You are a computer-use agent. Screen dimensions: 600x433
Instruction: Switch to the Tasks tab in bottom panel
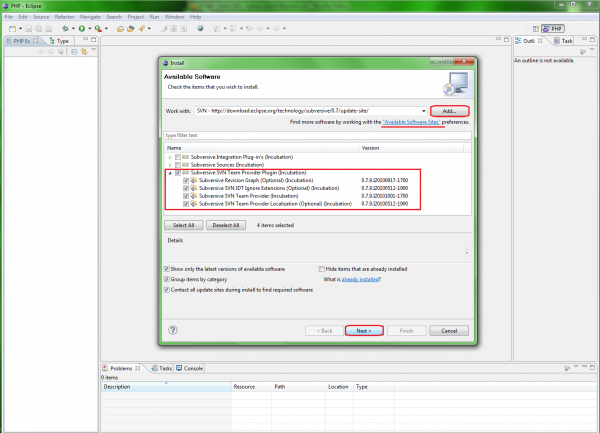coord(161,368)
